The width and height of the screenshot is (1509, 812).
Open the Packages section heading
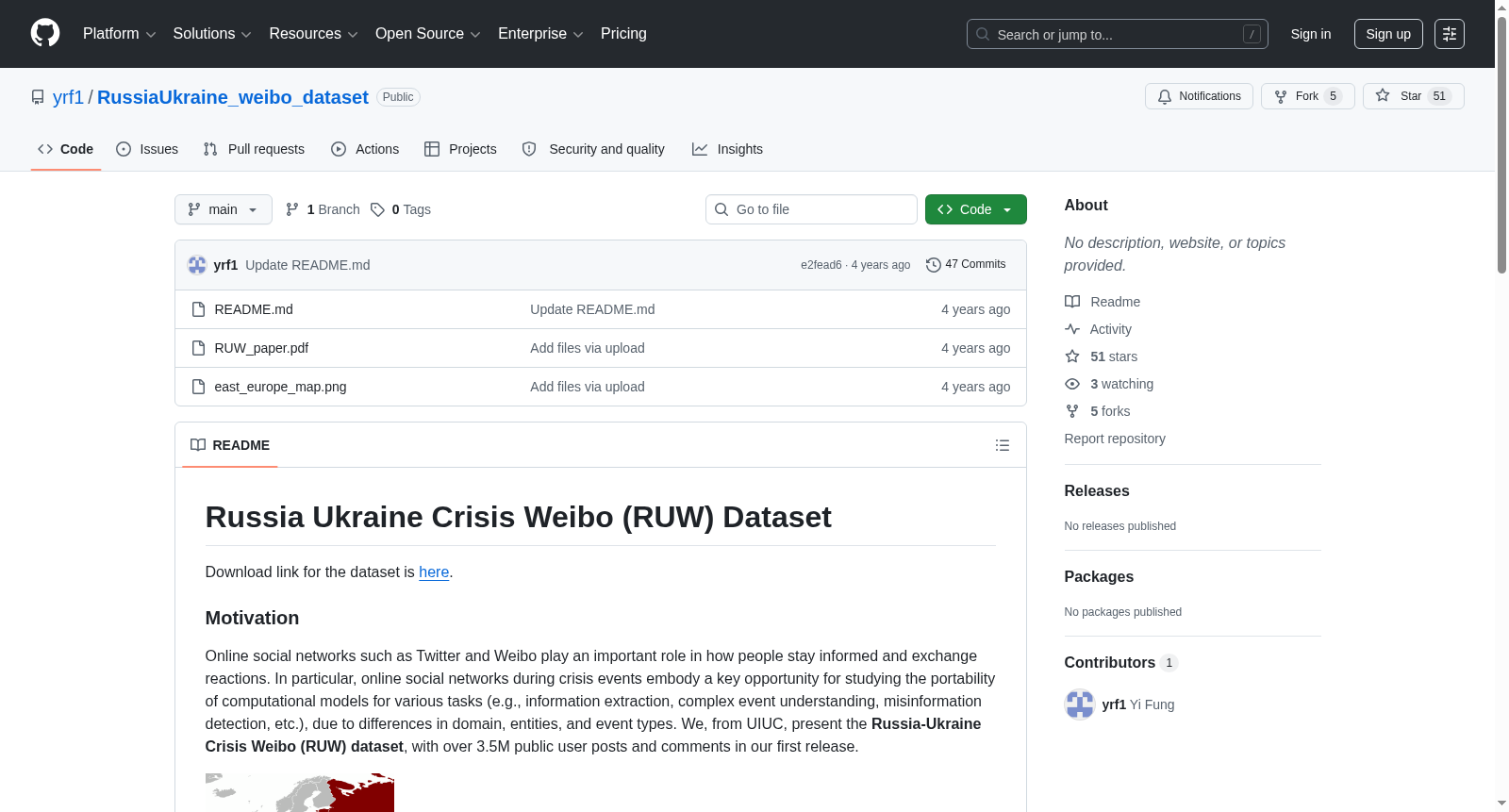tap(1099, 577)
